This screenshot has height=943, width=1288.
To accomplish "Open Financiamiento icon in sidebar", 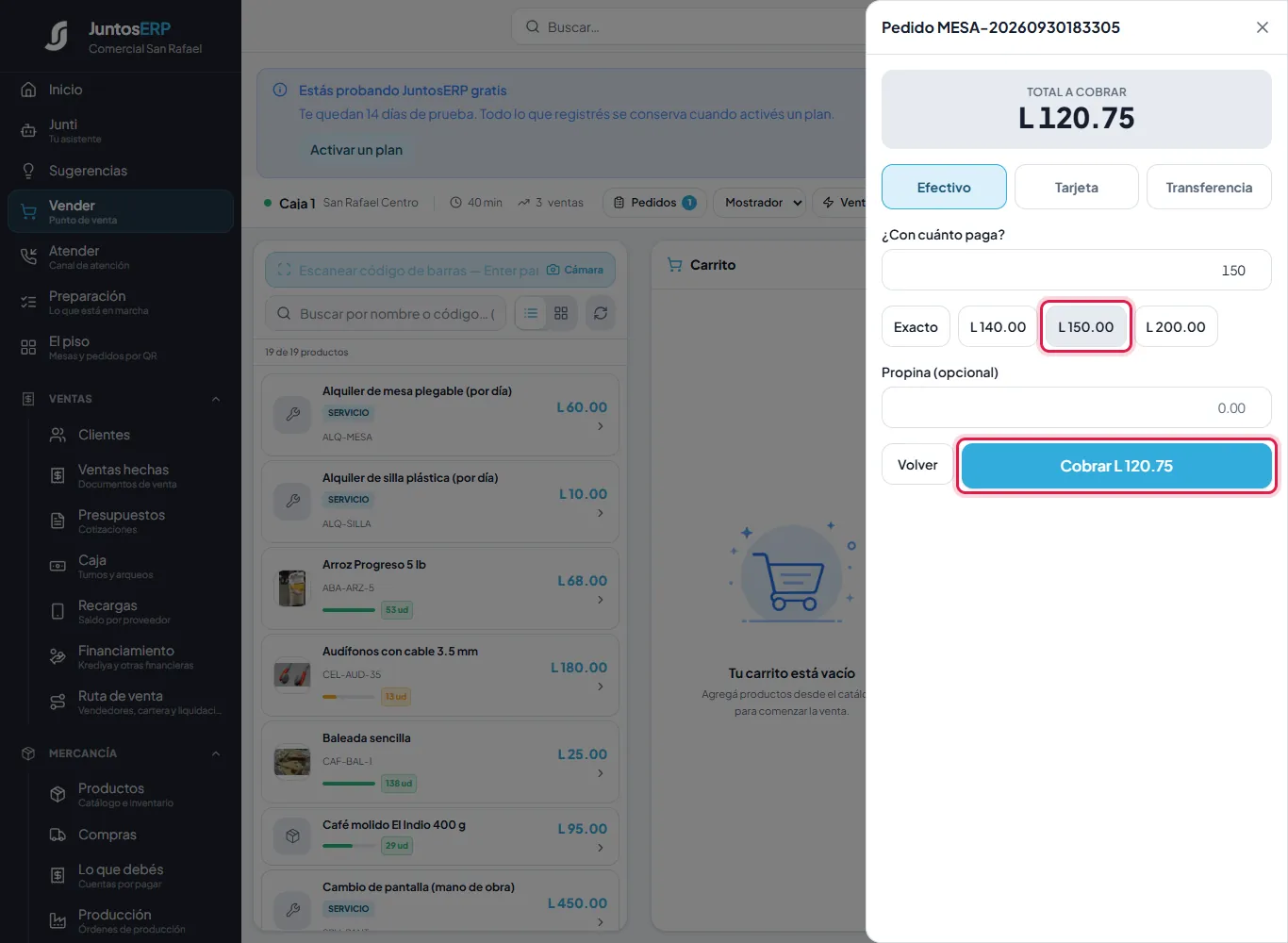I will click(58, 656).
